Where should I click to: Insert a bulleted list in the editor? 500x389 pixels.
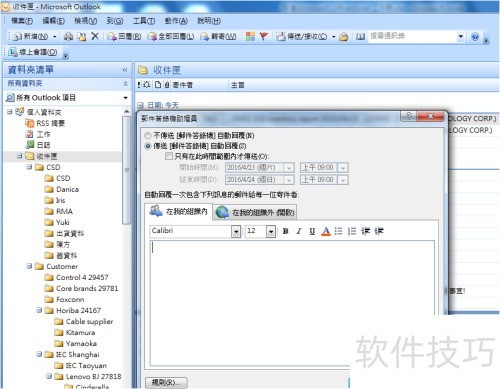pyautogui.click(x=338, y=231)
